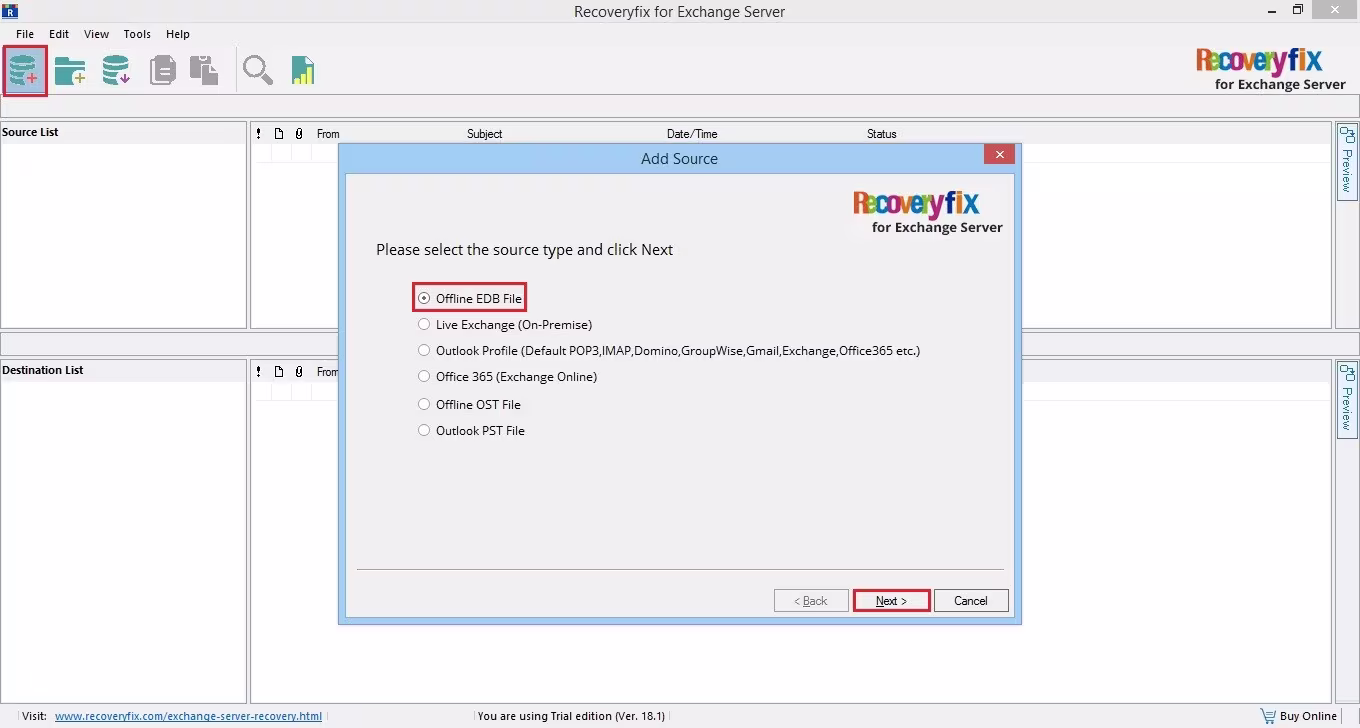Click the database with down arrow toolbar icon

pyautogui.click(x=116, y=70)
